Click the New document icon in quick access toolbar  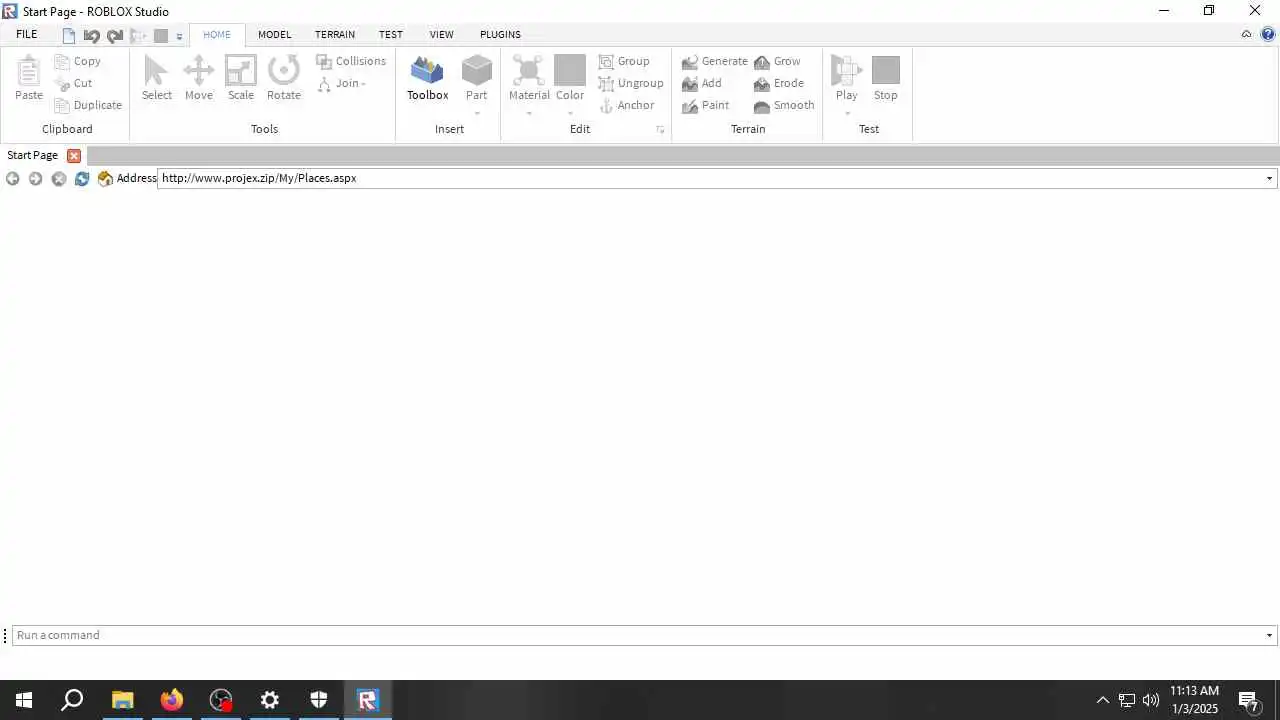(69, 36)
